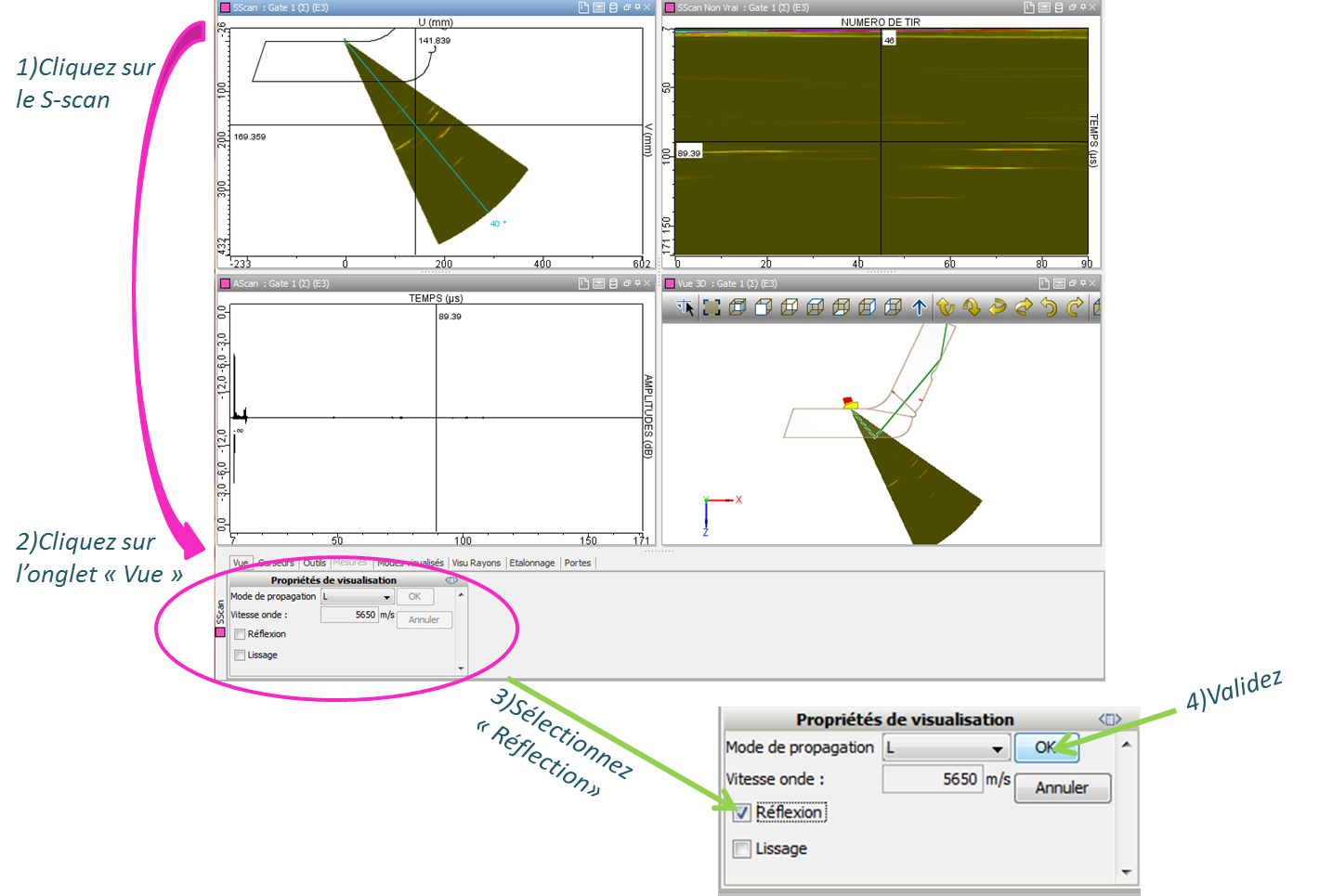Click the first yellow rotate arrow icon

pos(945,307)
